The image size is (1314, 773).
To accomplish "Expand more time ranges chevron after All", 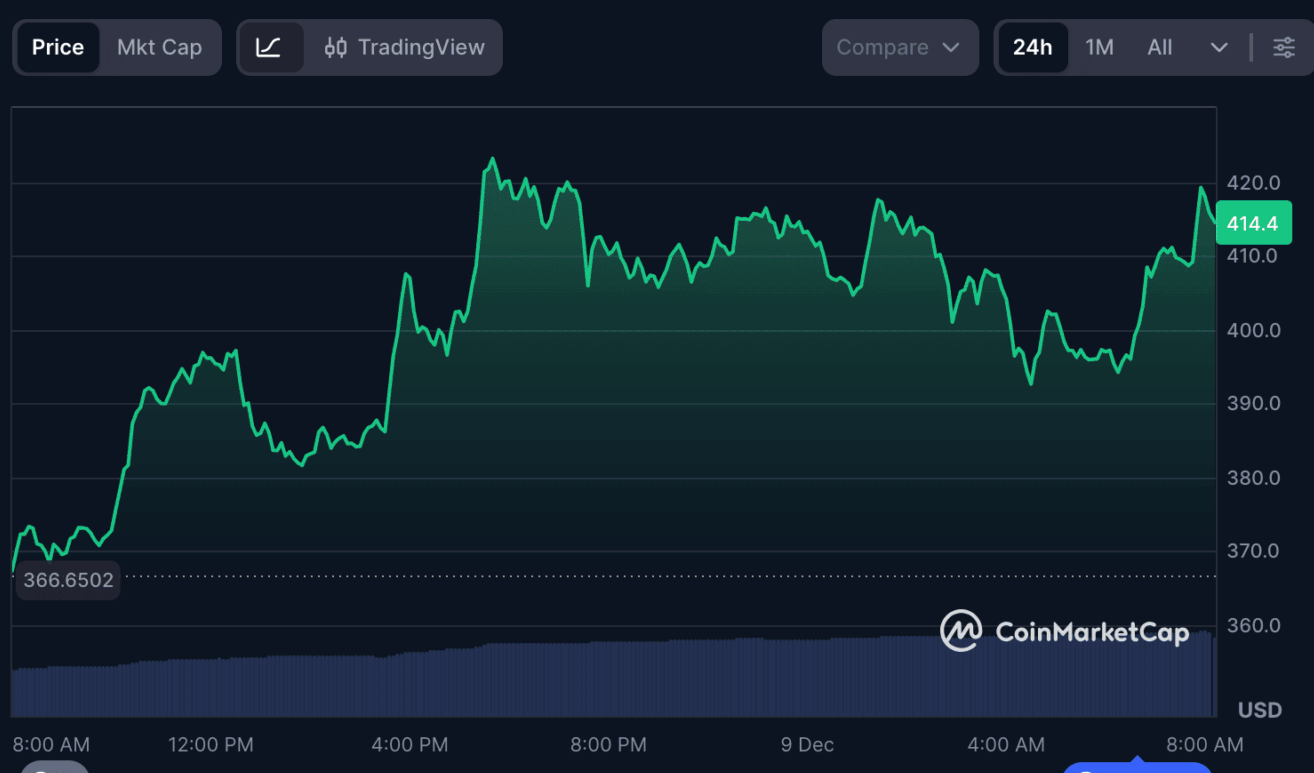I will point(1218,47).
